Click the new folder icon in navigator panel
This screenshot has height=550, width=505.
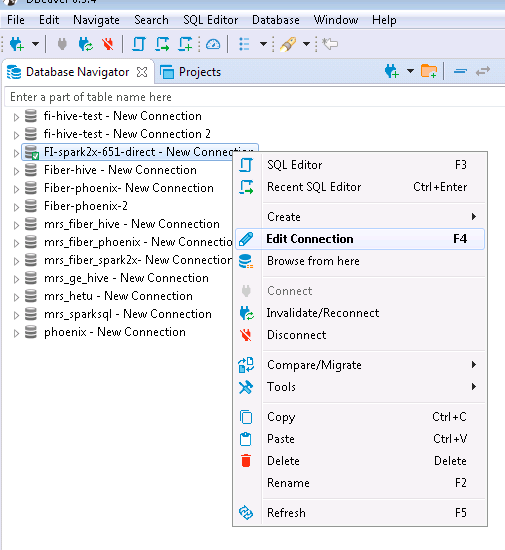pyautogui.click(x=429, y=71)
